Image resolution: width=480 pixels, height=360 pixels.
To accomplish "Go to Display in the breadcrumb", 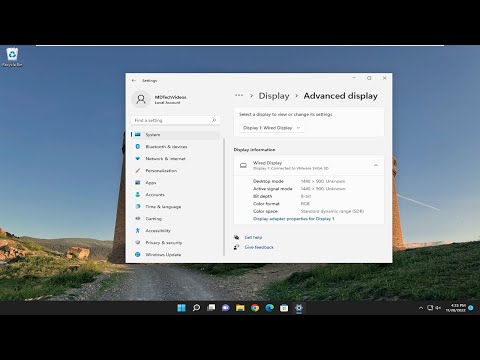I will [274, 96].
